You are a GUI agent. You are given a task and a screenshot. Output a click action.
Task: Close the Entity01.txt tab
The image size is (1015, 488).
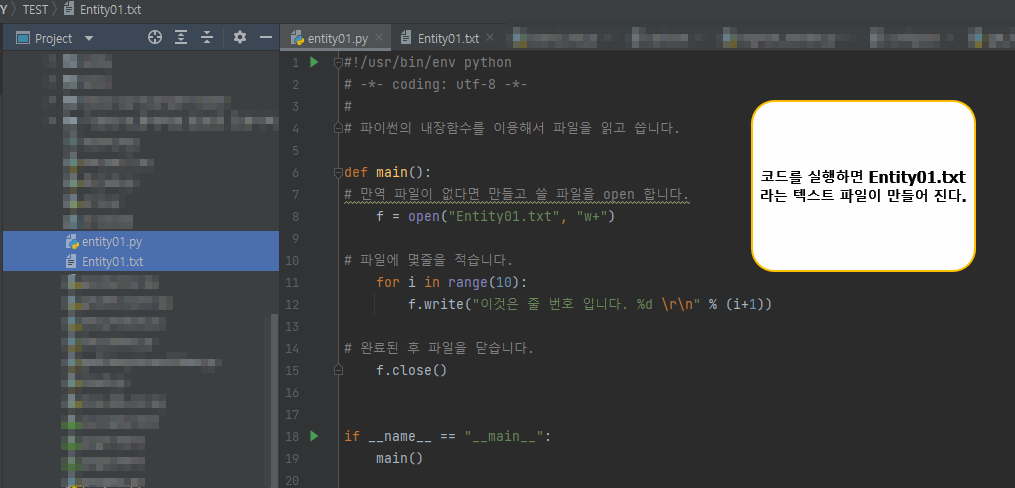pos(490,38)
